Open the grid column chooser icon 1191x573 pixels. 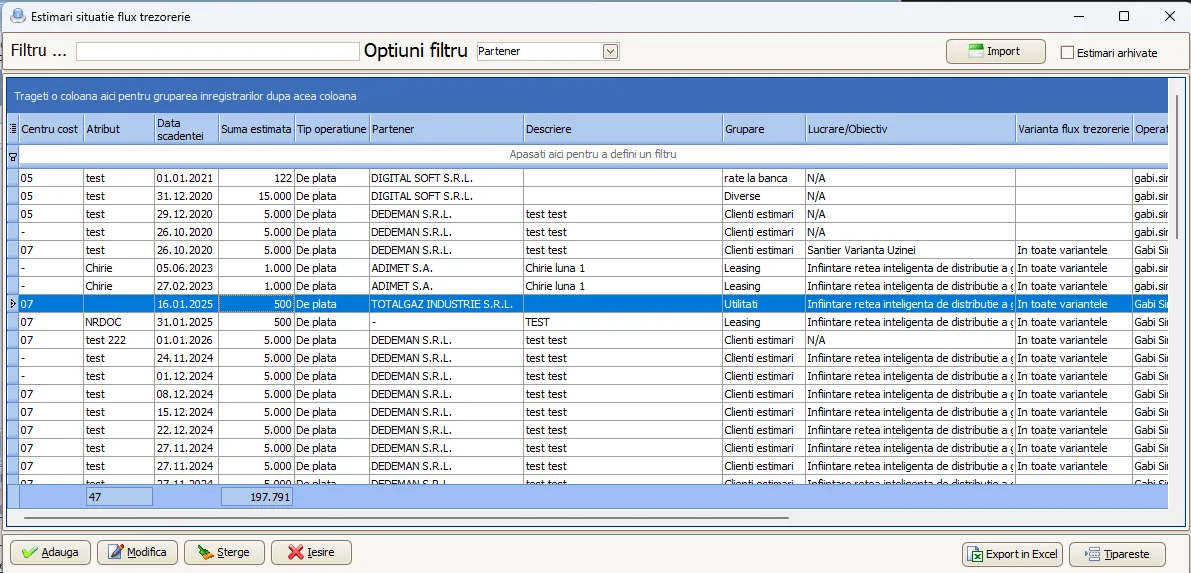[x=13, y=129]
